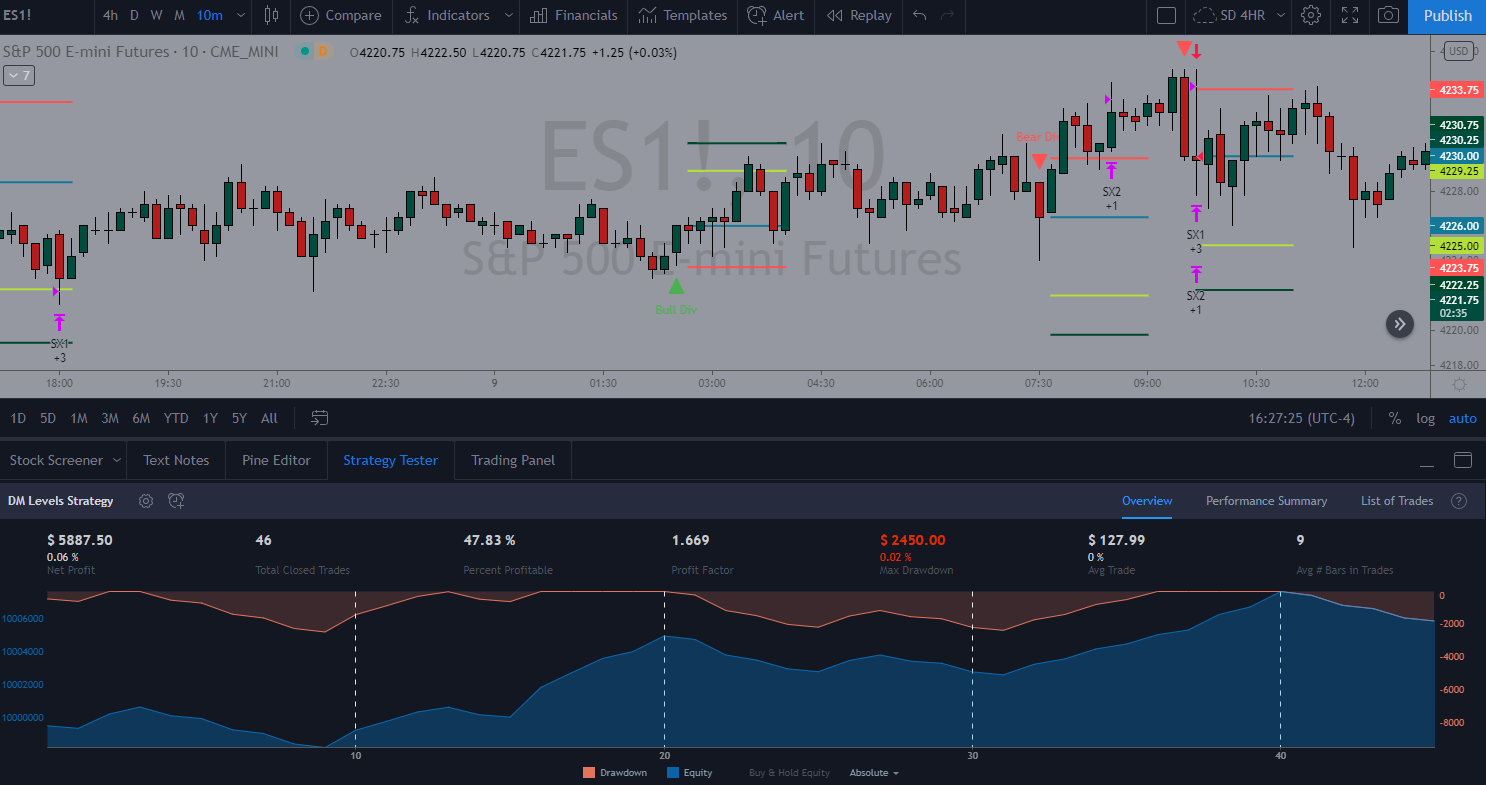Open the Trading Panel tab
Image resolution: width=1486 pixels, height=785 pixels.
(513, 460)
